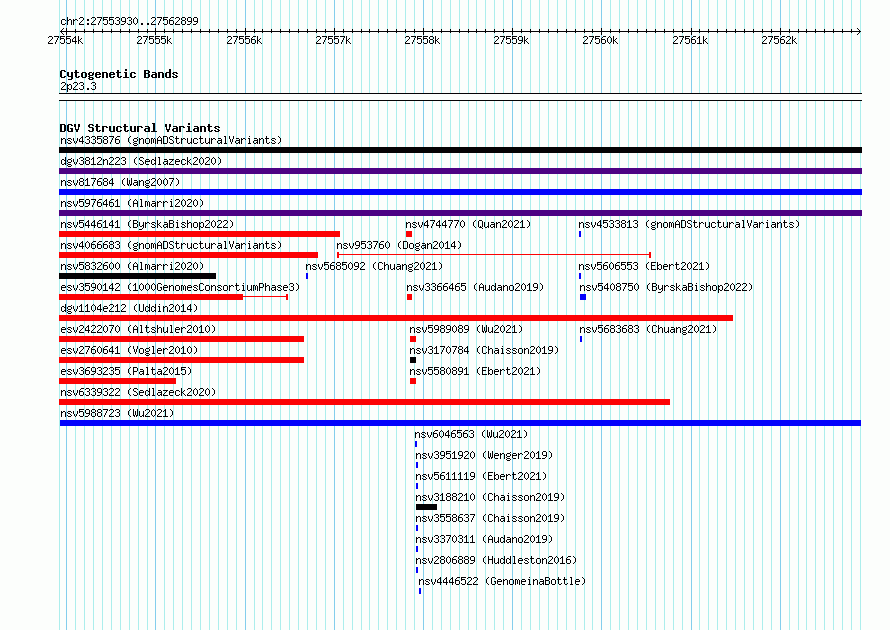Select nsv5446141 ByrskaBishop2022 label

pos(147,224)
